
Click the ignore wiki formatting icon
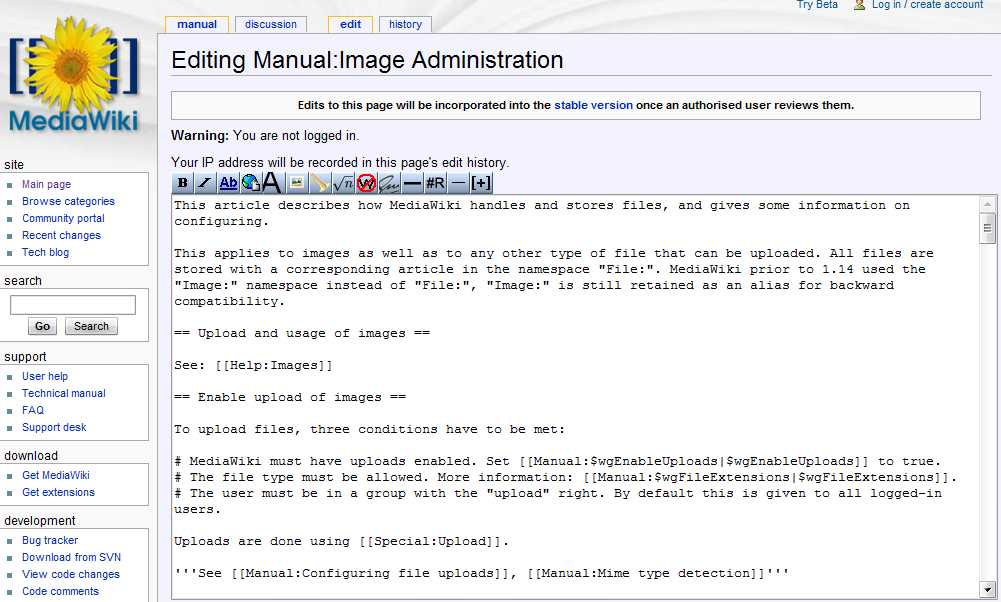click(366, 183)
